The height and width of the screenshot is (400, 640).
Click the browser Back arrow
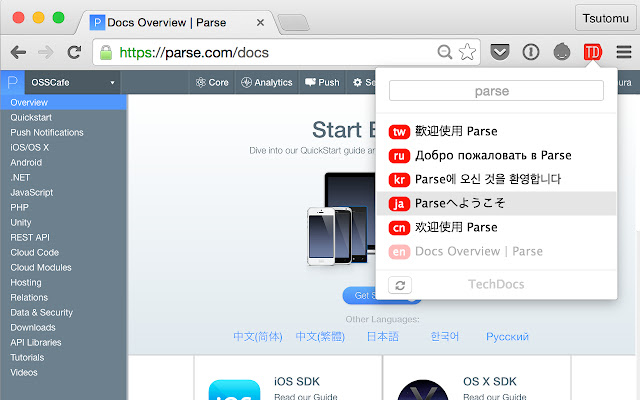point(18,52)
